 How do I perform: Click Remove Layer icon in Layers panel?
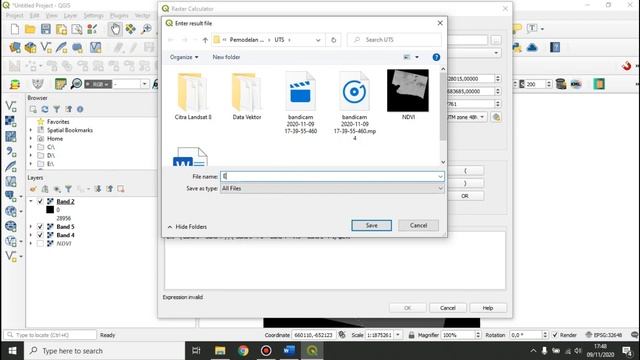tap(121, 189)
